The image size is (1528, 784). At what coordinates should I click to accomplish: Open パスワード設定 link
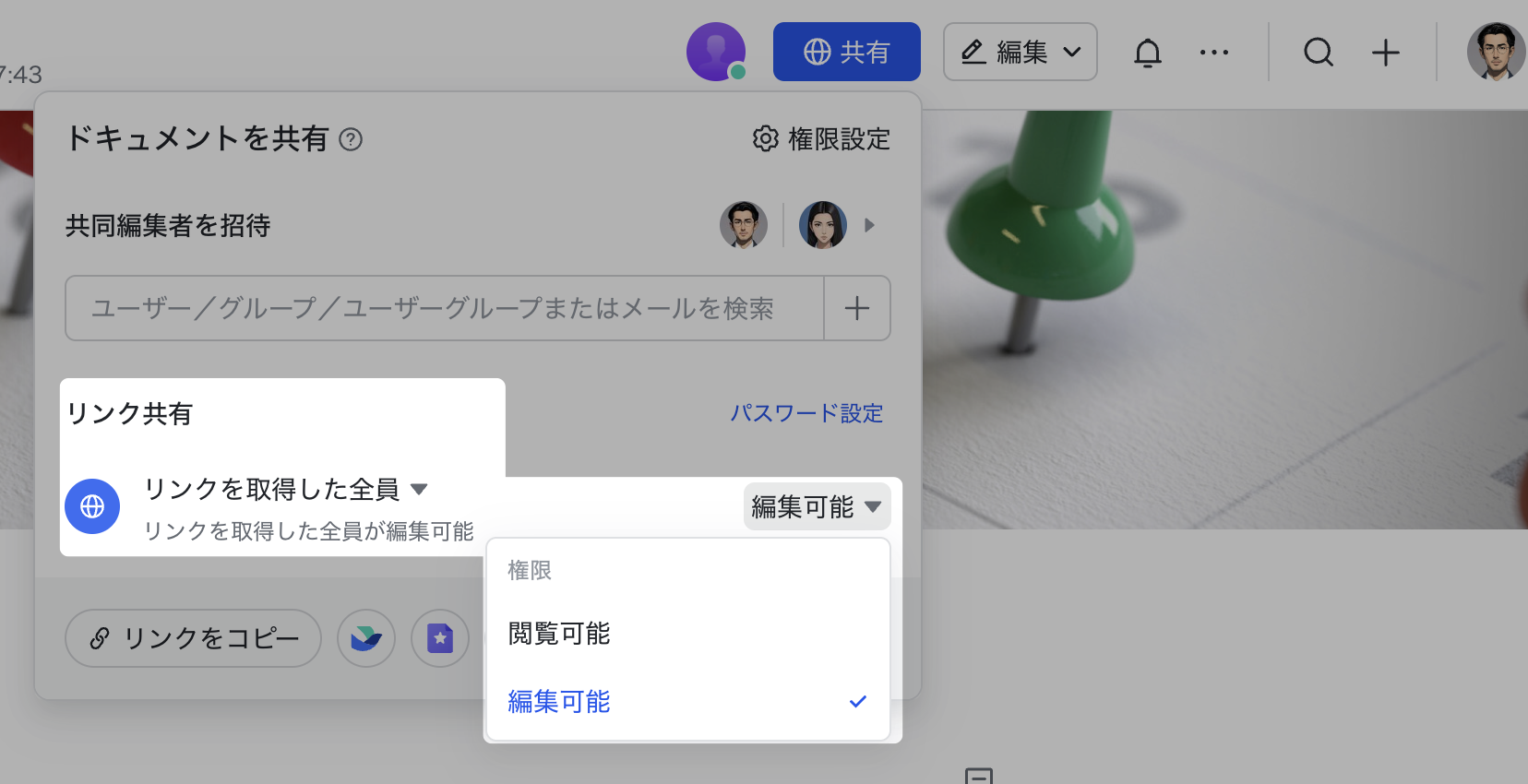(x=806, y=413)
